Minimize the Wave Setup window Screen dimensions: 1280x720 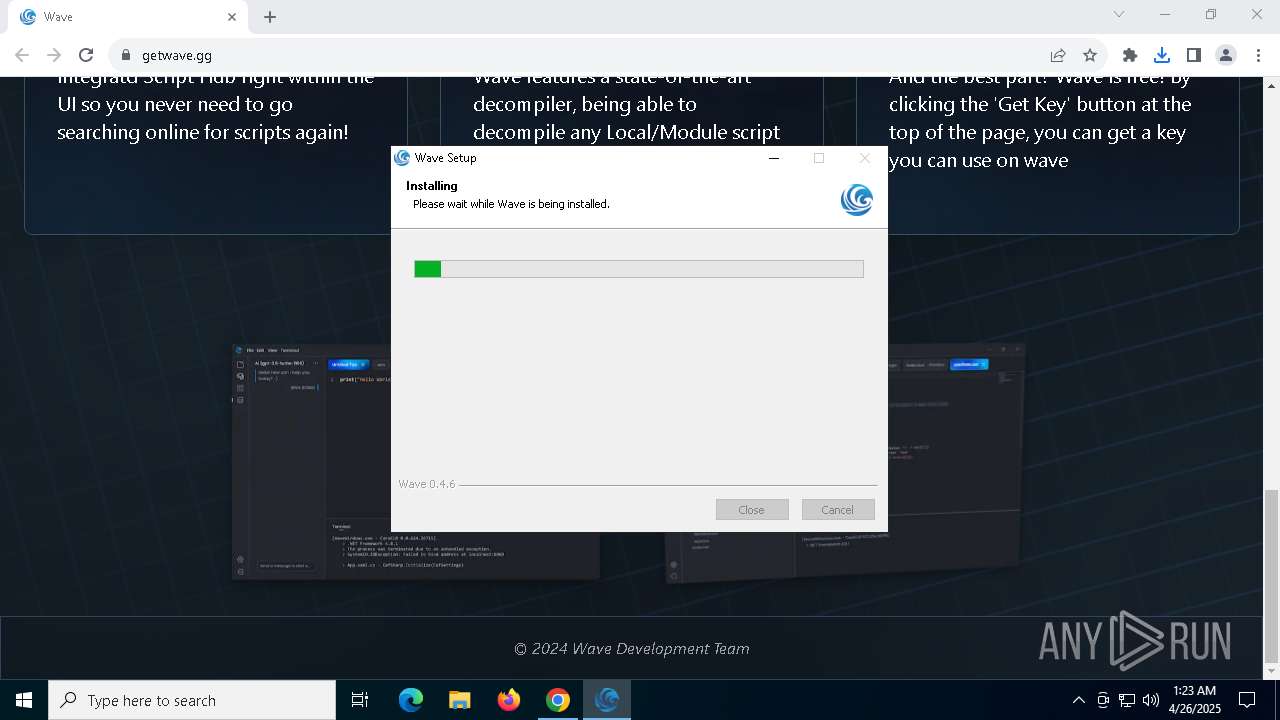[x=773, y=158]
